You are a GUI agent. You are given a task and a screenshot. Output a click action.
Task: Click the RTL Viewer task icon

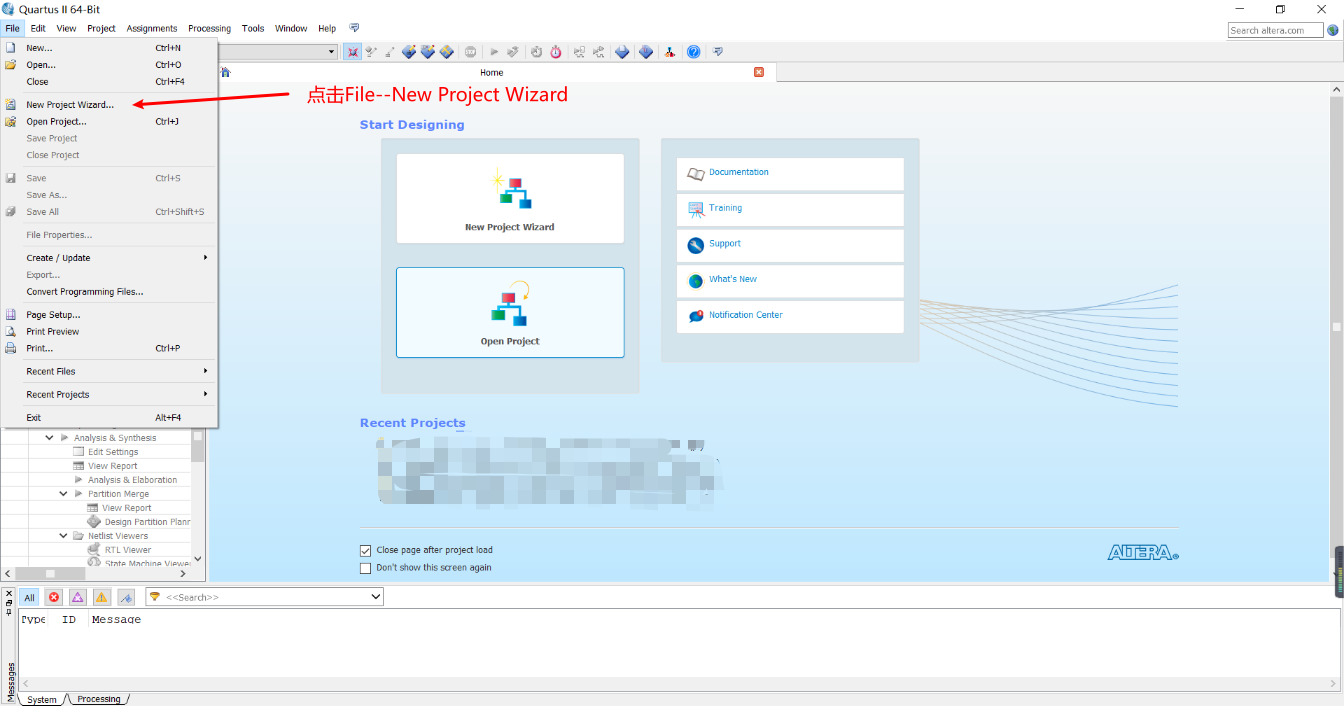[x=94, y=549]
